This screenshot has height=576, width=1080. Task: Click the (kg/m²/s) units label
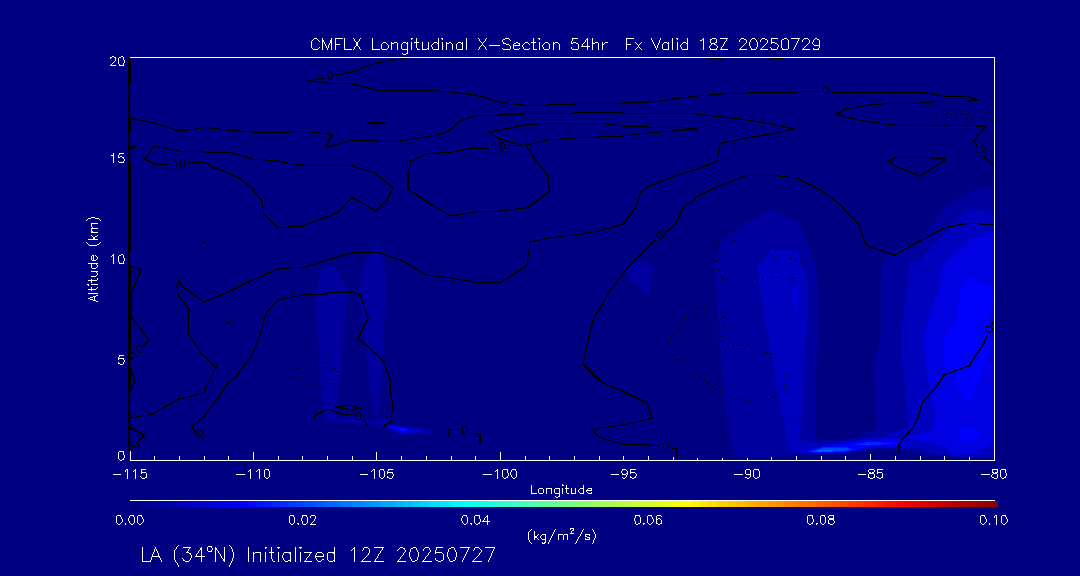[x=562, y=536]
